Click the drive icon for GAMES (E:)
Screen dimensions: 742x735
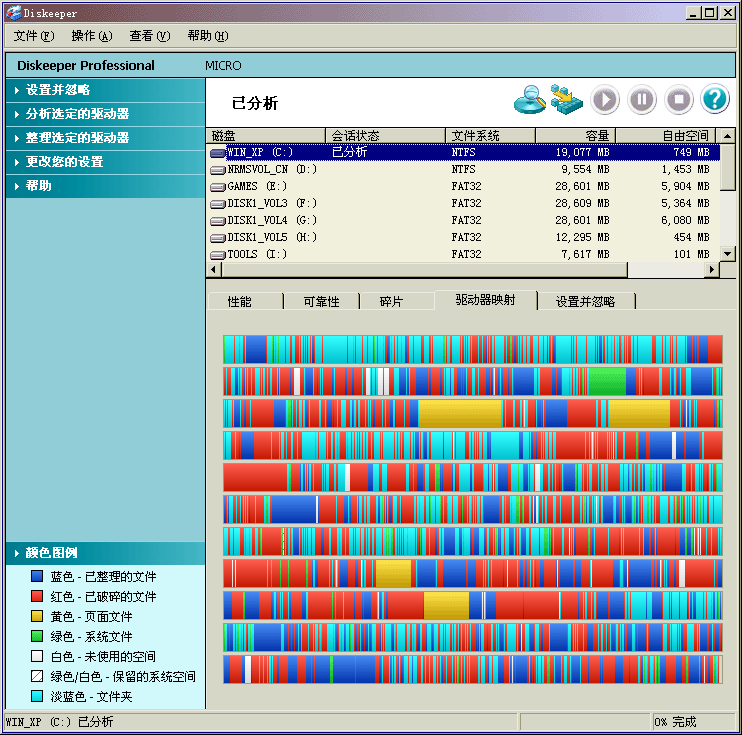click(x=218, y=186)
